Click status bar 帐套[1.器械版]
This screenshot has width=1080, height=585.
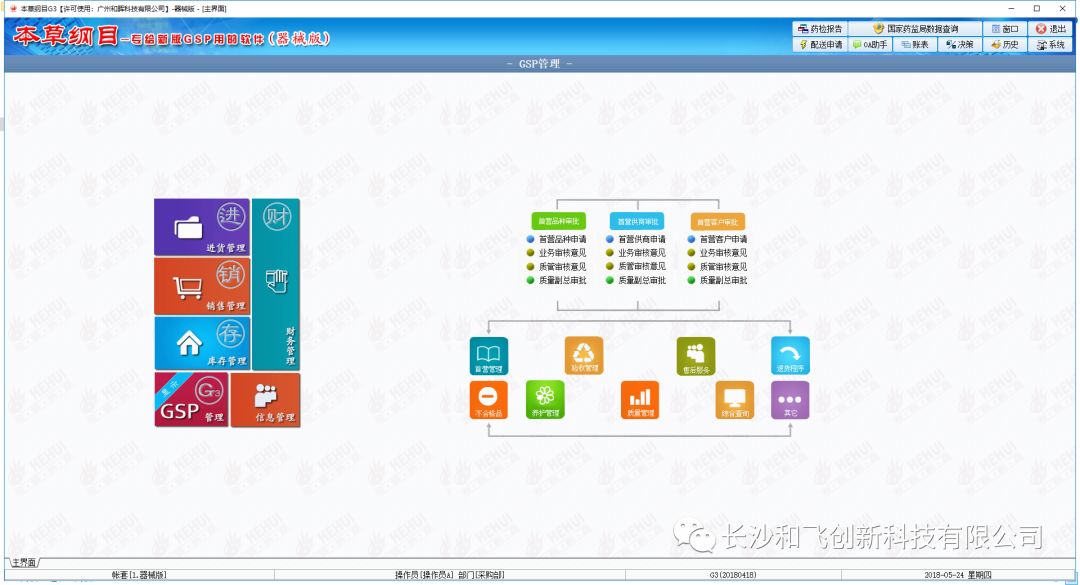pyautogui.click(x=139, y=575)
